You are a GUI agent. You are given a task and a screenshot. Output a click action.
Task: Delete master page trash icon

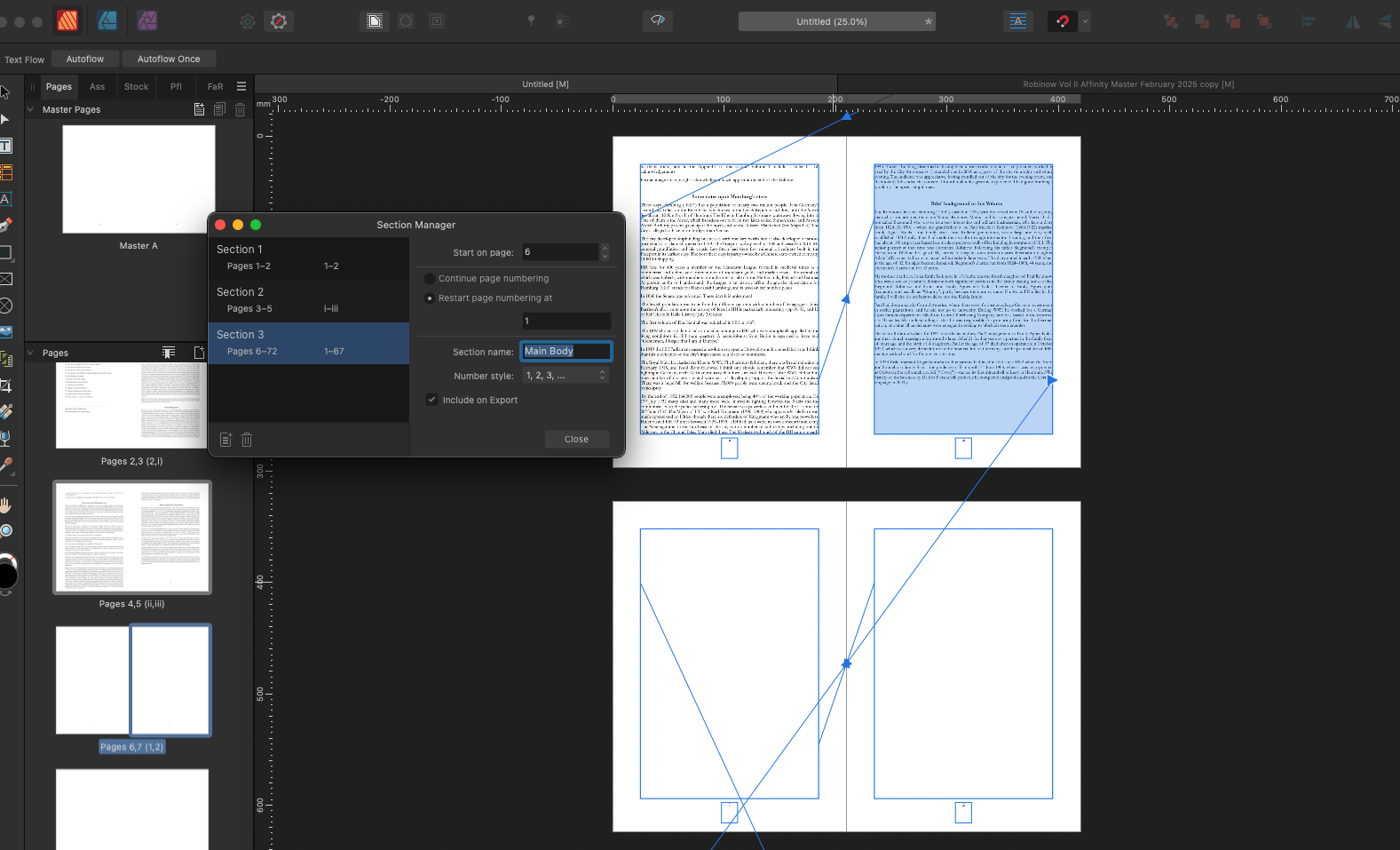(240, 109)
